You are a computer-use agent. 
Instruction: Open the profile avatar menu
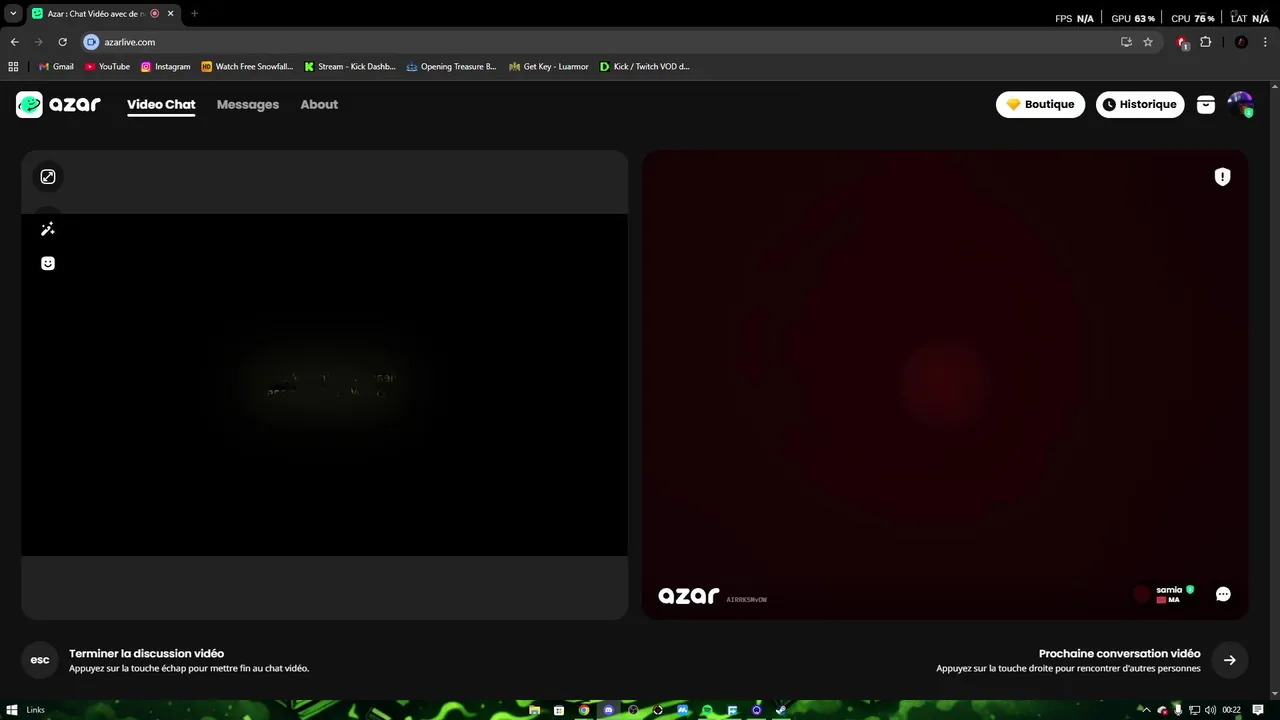(1240, 104)
